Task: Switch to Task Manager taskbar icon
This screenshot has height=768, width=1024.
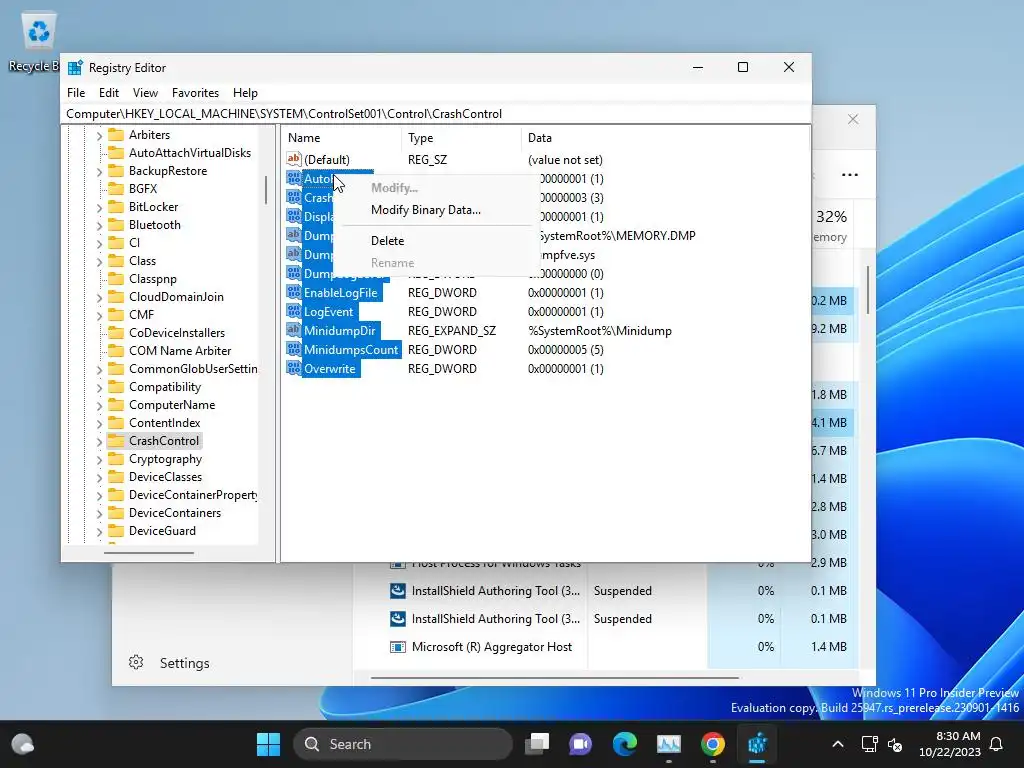Action: pyautogui.click(x=669, y=744)
